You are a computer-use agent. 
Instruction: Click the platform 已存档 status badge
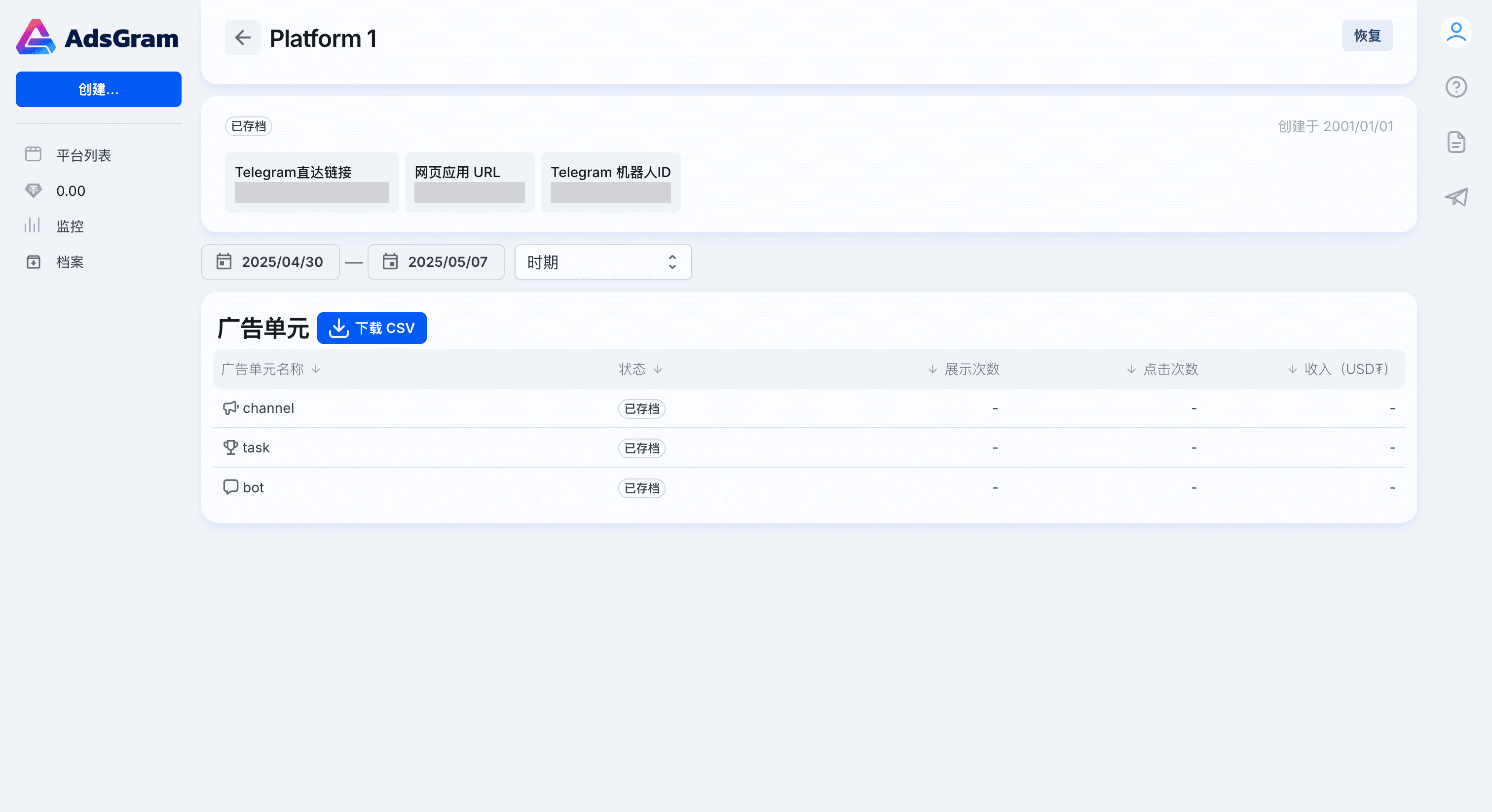click(249, 126)
